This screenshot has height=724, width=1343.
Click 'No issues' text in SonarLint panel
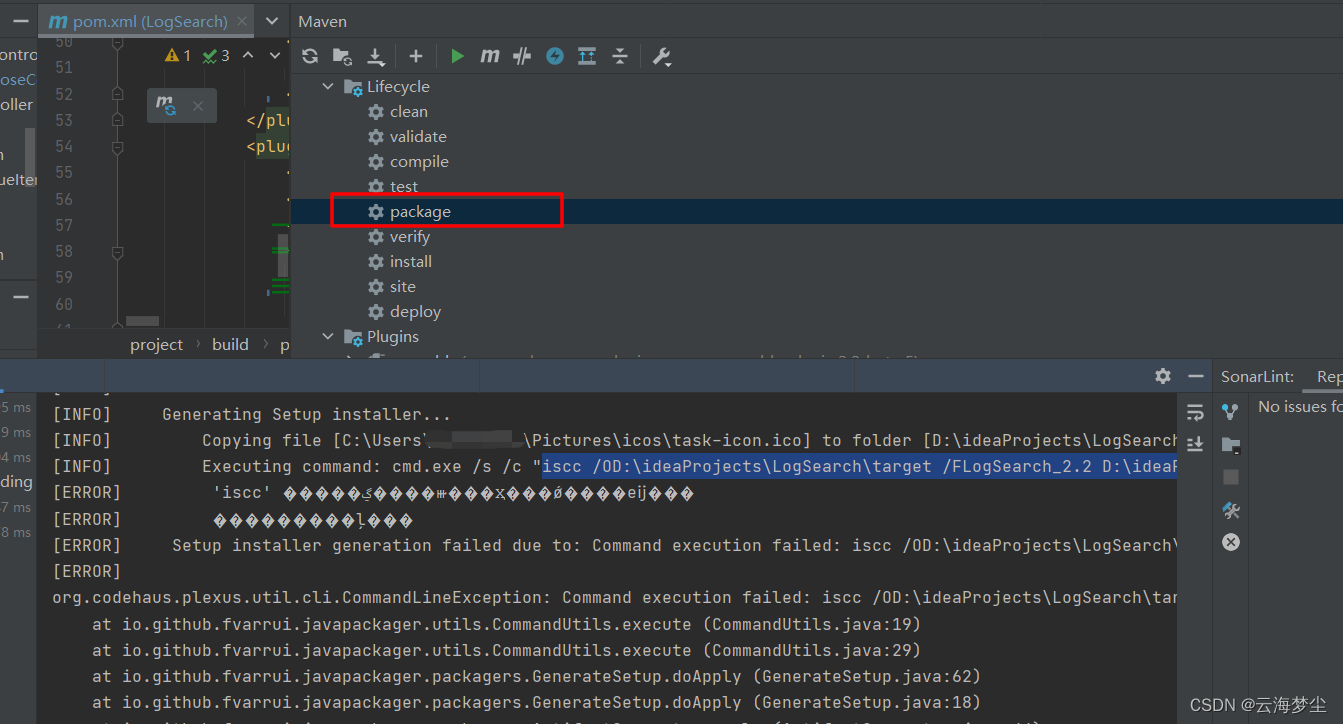[1300, 406]
